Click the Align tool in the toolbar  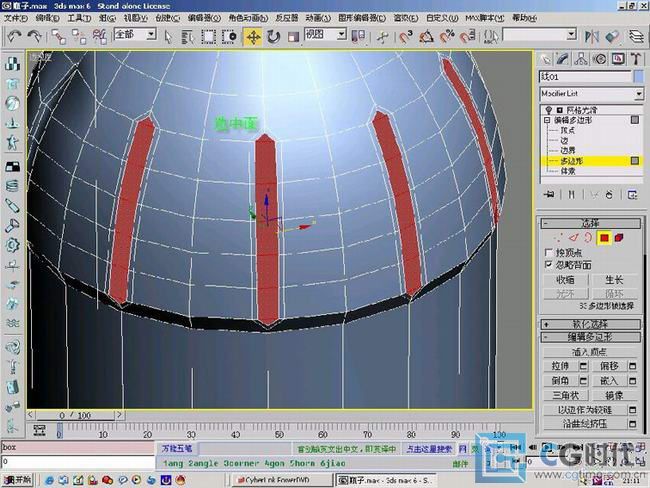click(x=612, y=36)
